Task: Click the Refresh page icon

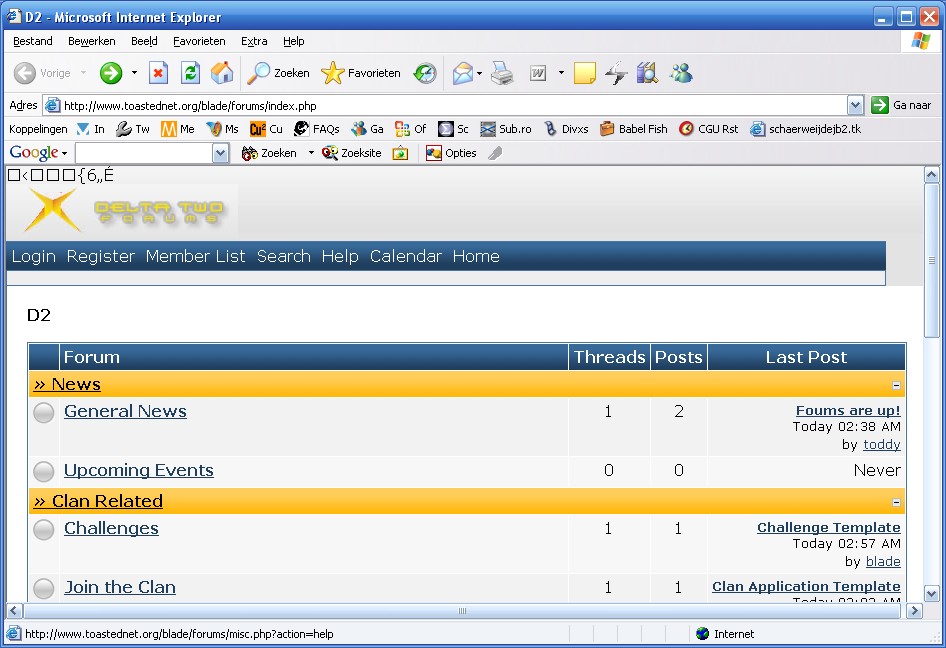Action: tap(190, 73)
